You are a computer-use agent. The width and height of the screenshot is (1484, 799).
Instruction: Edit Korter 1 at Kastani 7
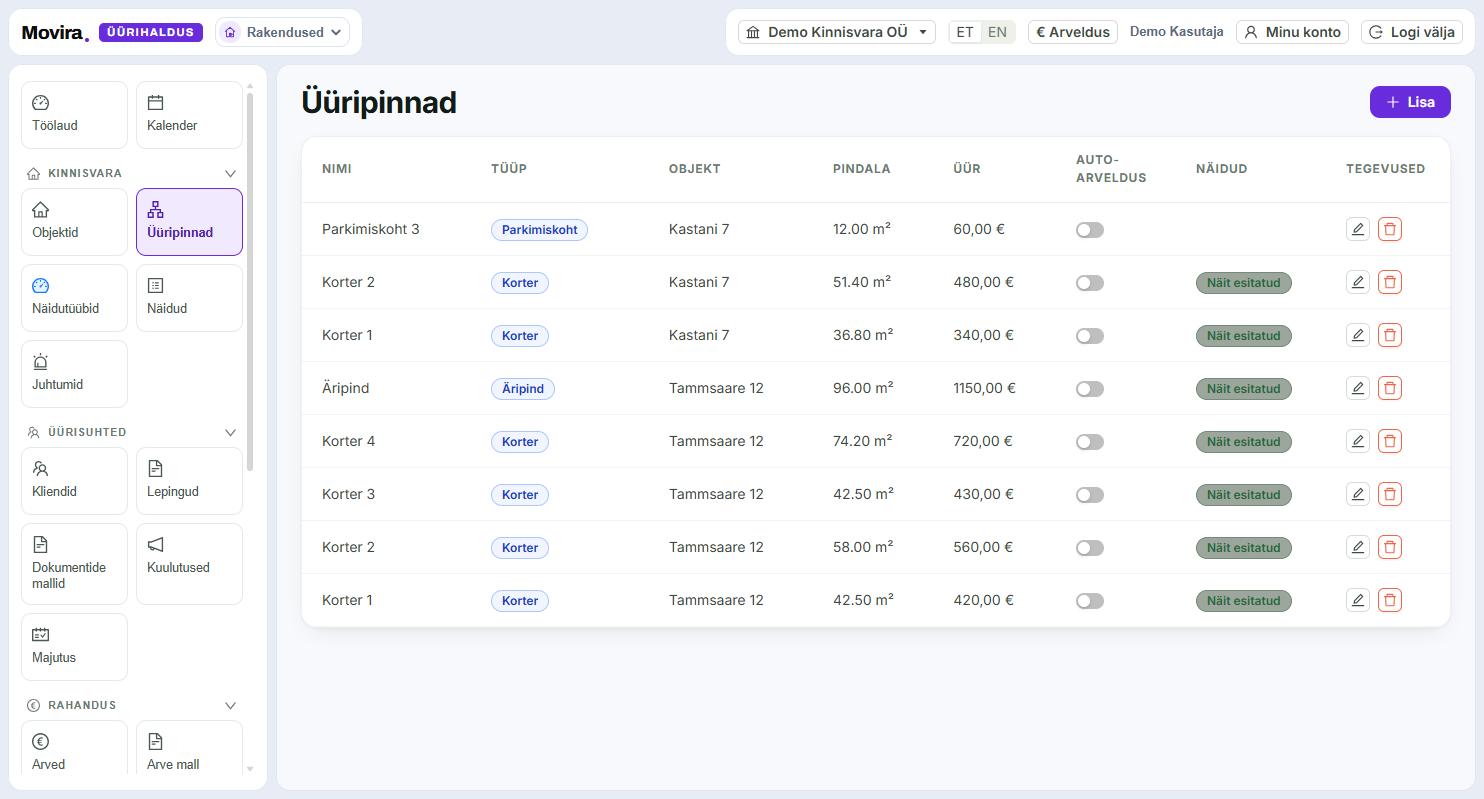coord(1357,335)
